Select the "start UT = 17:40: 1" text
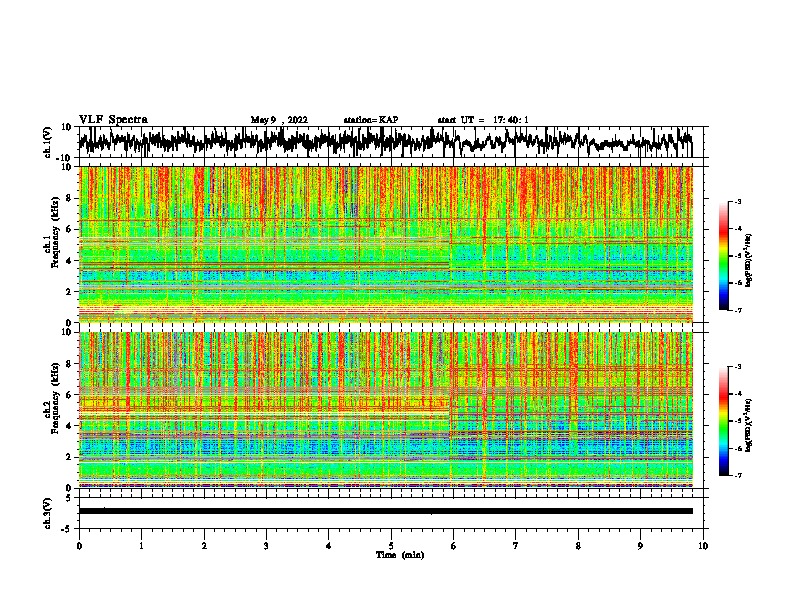 (483, 120)
